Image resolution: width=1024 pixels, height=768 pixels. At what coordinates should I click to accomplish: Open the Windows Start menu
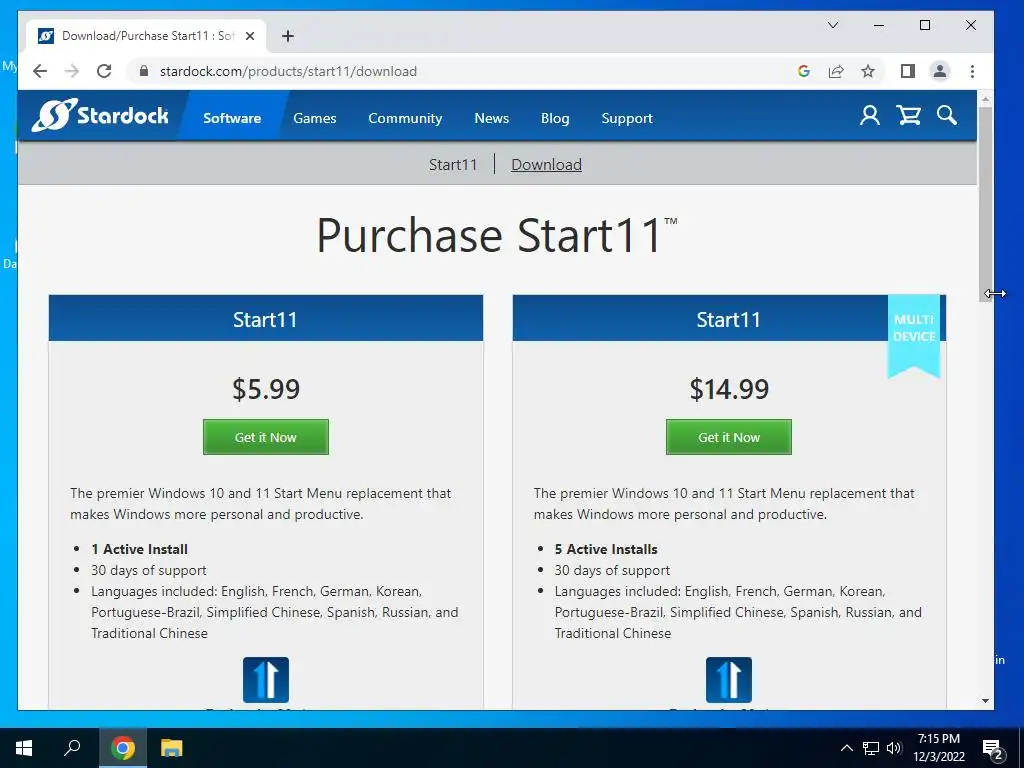[24, 748]
